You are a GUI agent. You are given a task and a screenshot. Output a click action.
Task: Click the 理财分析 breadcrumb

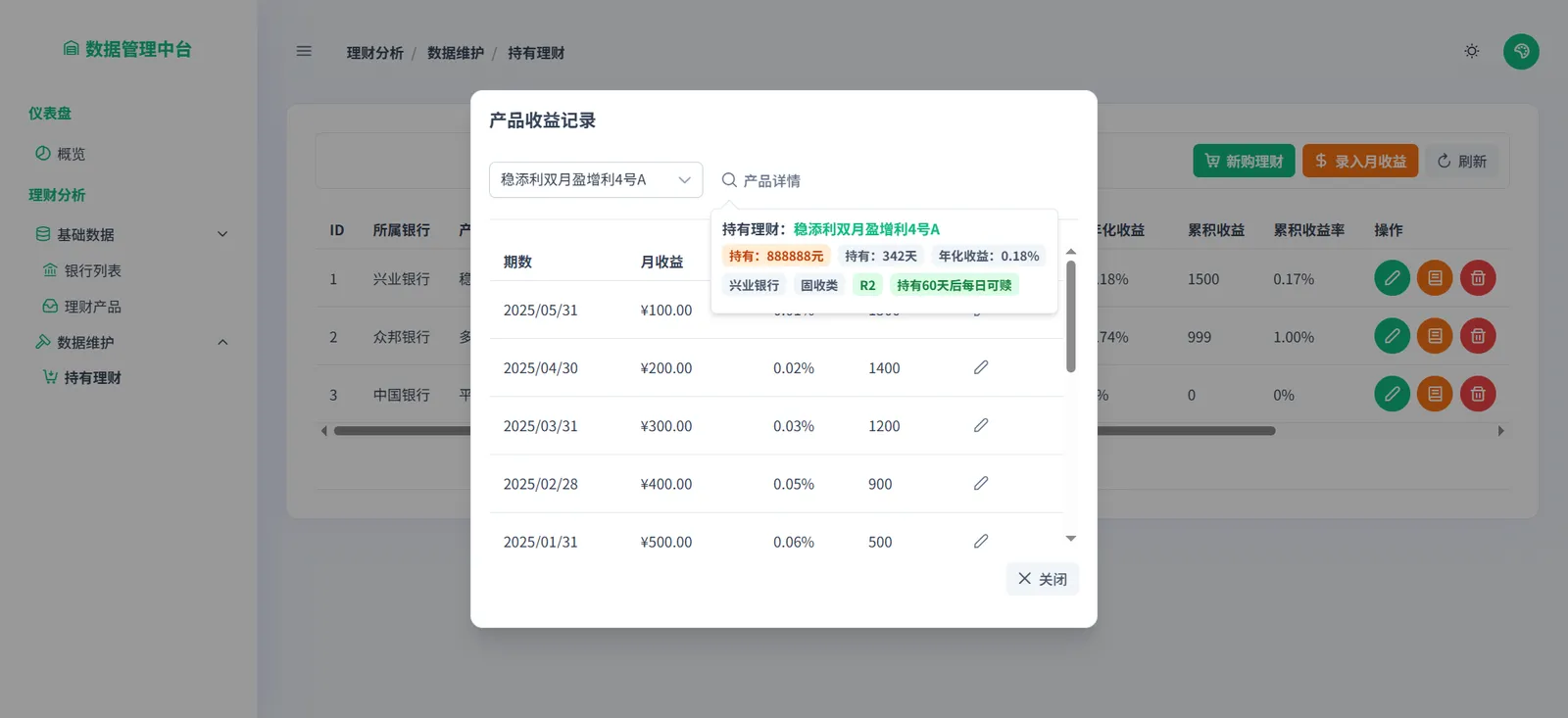[x=374, y=53]
